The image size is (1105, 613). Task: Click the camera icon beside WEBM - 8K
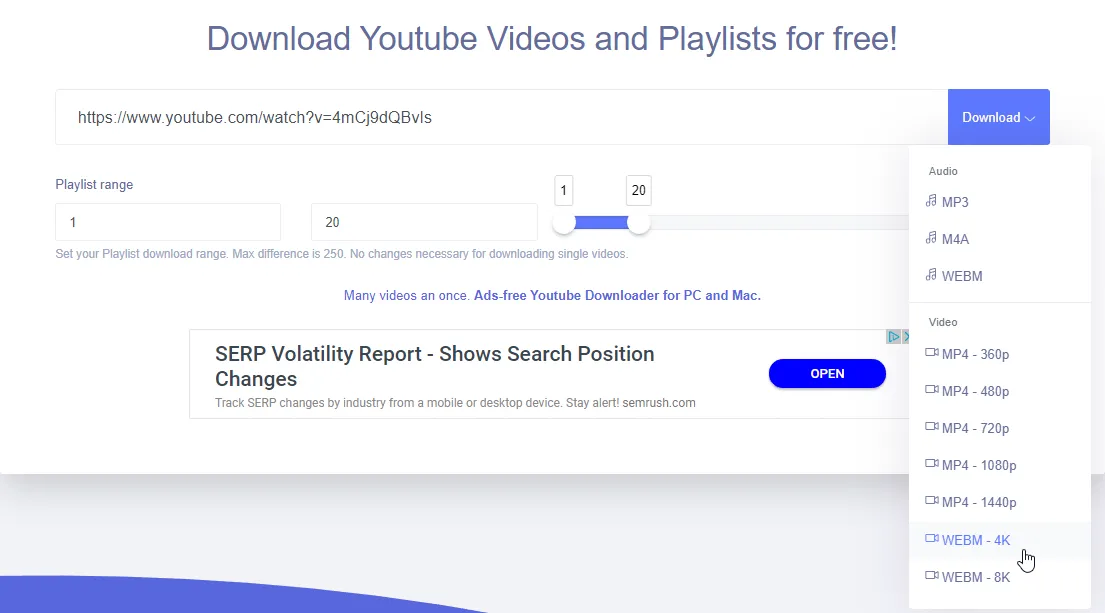click(x=932, y=576)
